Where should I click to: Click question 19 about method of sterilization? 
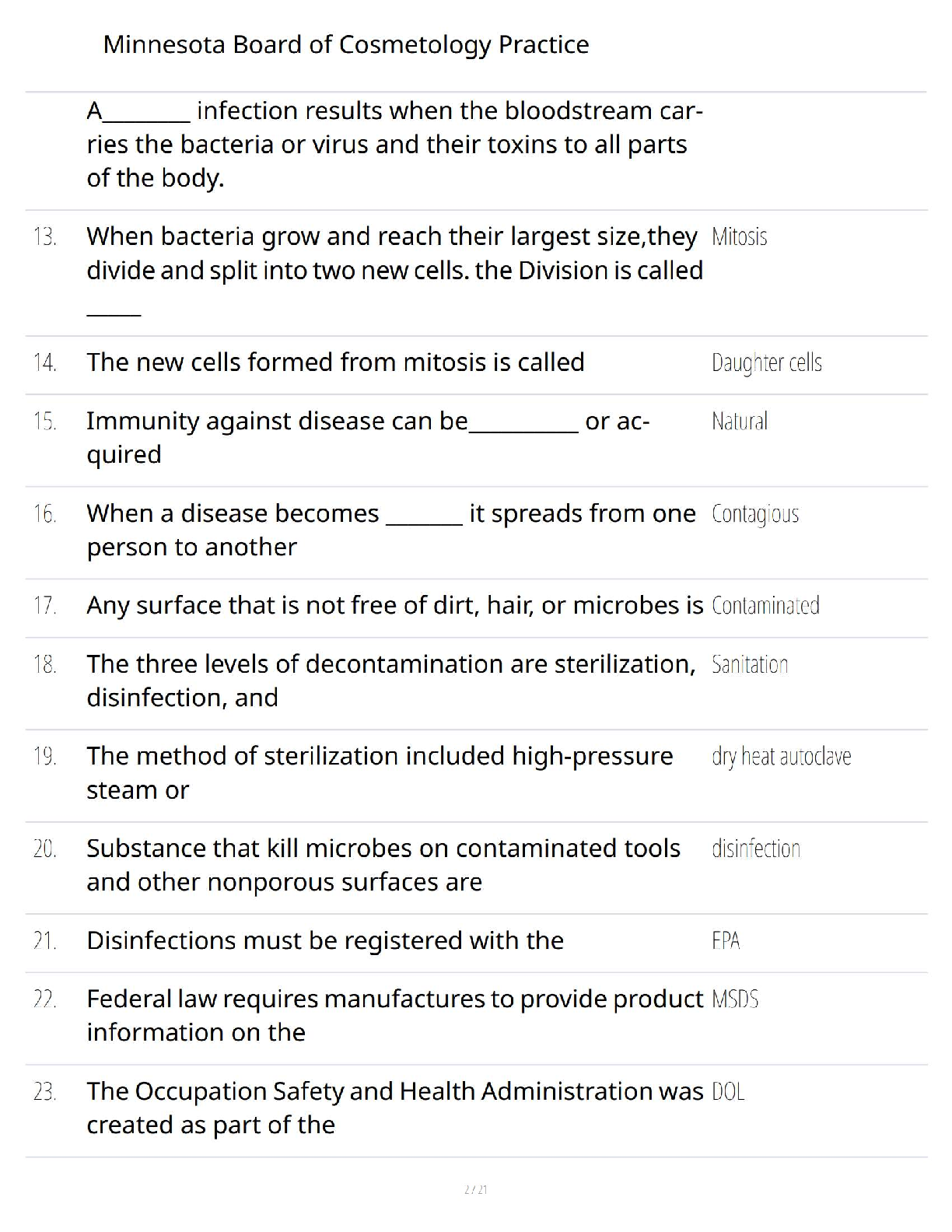(x=380, y=773)
